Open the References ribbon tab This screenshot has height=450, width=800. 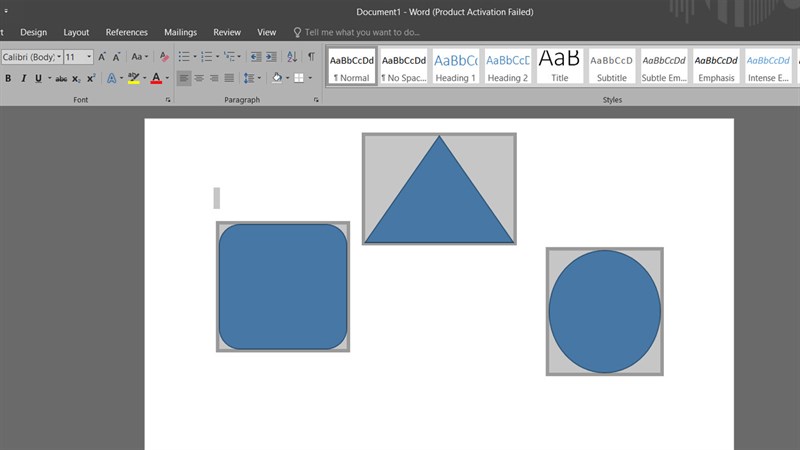pyautogui.click(x=126, y=32)
